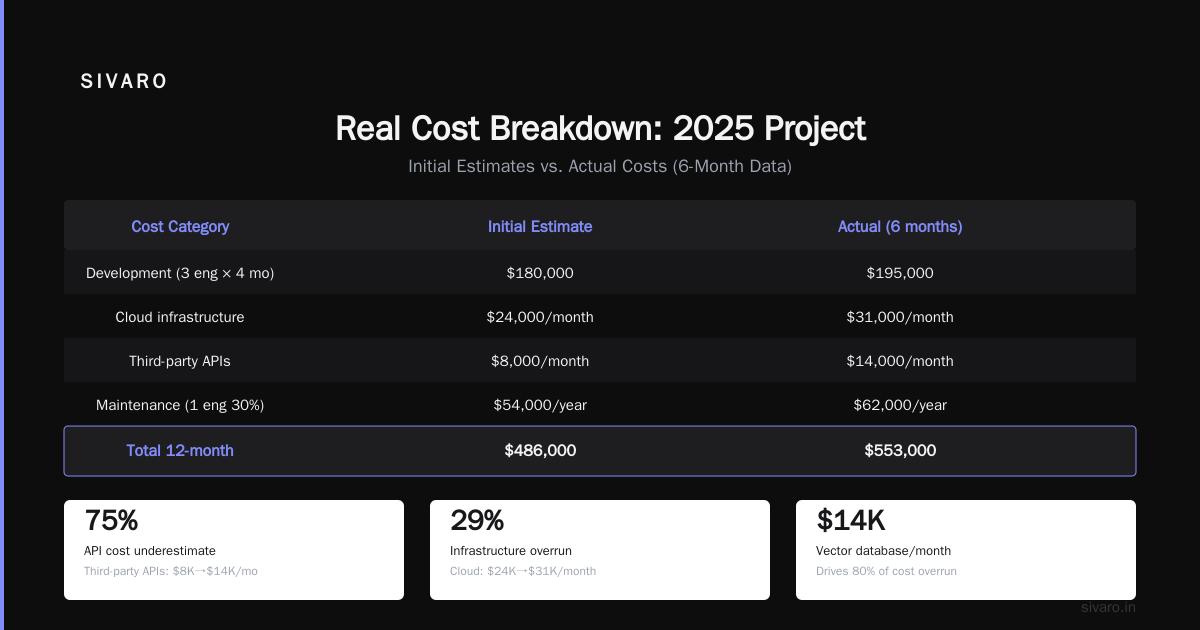This screenshot has width=1200, height=630.
Task: Click the 'Infrastructure overrun' label
Action: point(511,551)
